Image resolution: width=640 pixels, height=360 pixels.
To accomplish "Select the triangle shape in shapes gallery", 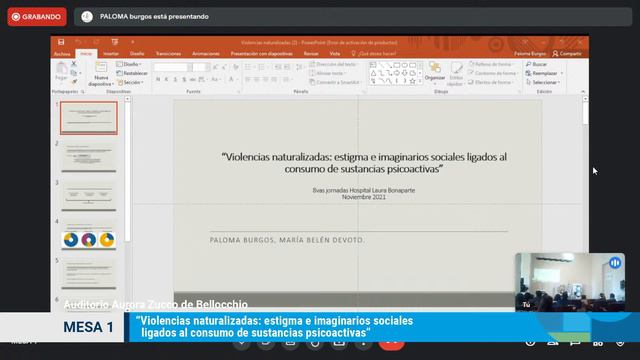I will (x=373, y=73).
